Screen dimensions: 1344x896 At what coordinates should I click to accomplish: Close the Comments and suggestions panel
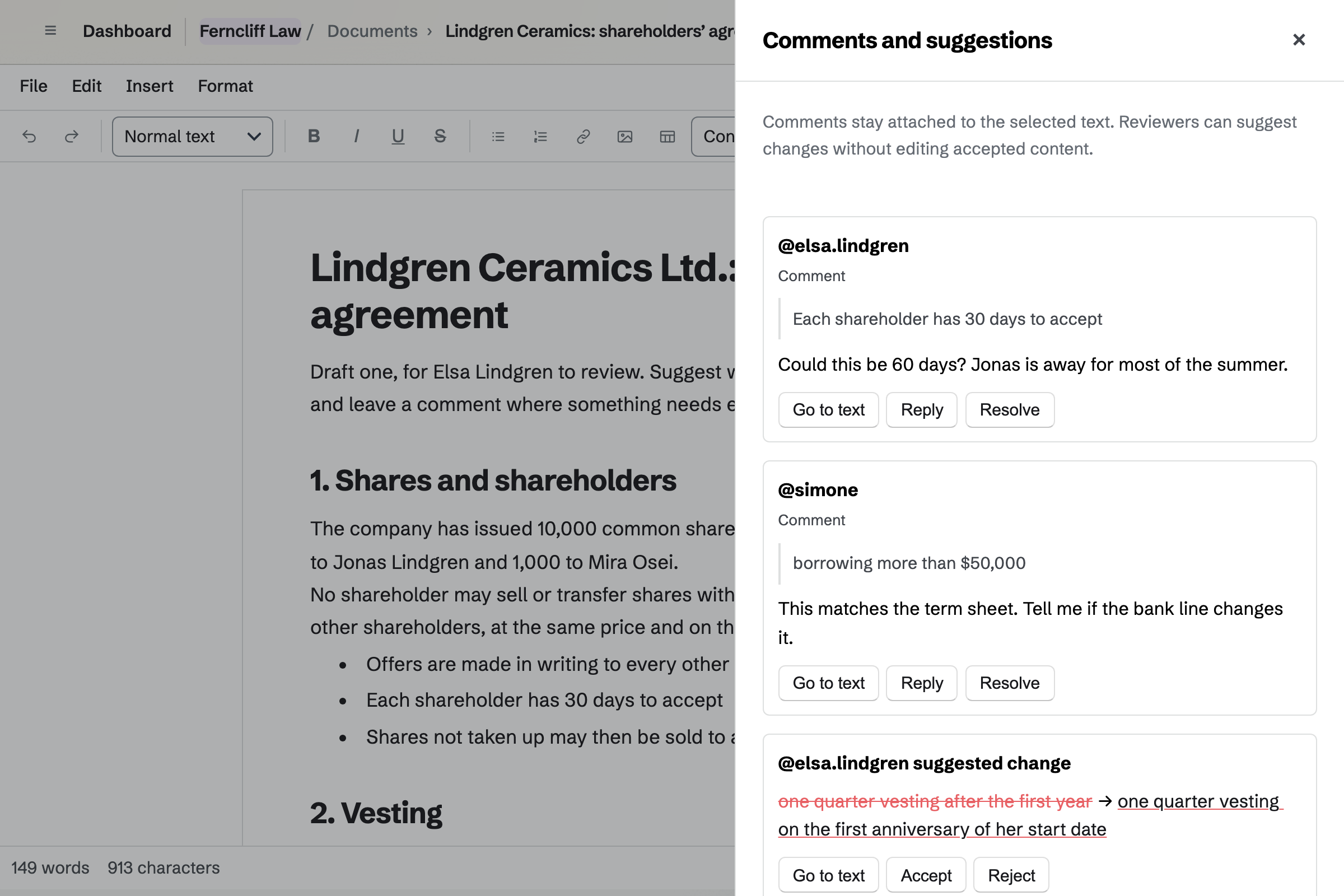[1299, 39]
